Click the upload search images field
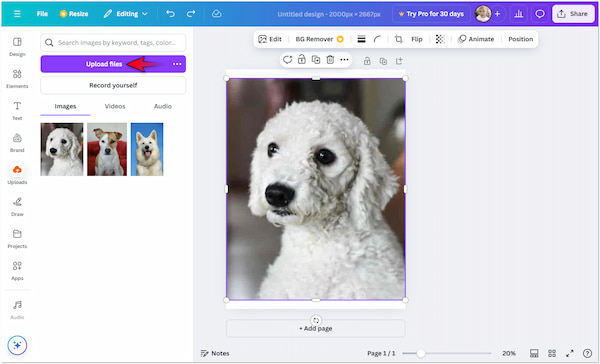This screenshot has width=600, height=364. click(x=113, y=42)
